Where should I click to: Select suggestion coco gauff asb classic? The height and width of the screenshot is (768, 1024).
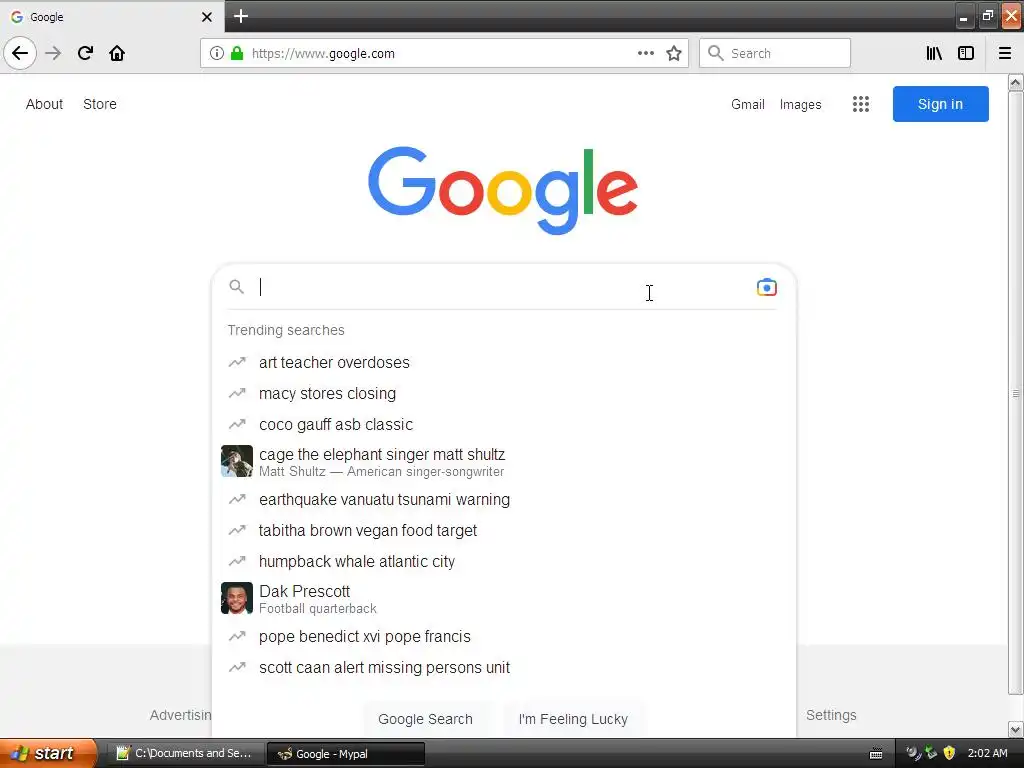point(502,424)
